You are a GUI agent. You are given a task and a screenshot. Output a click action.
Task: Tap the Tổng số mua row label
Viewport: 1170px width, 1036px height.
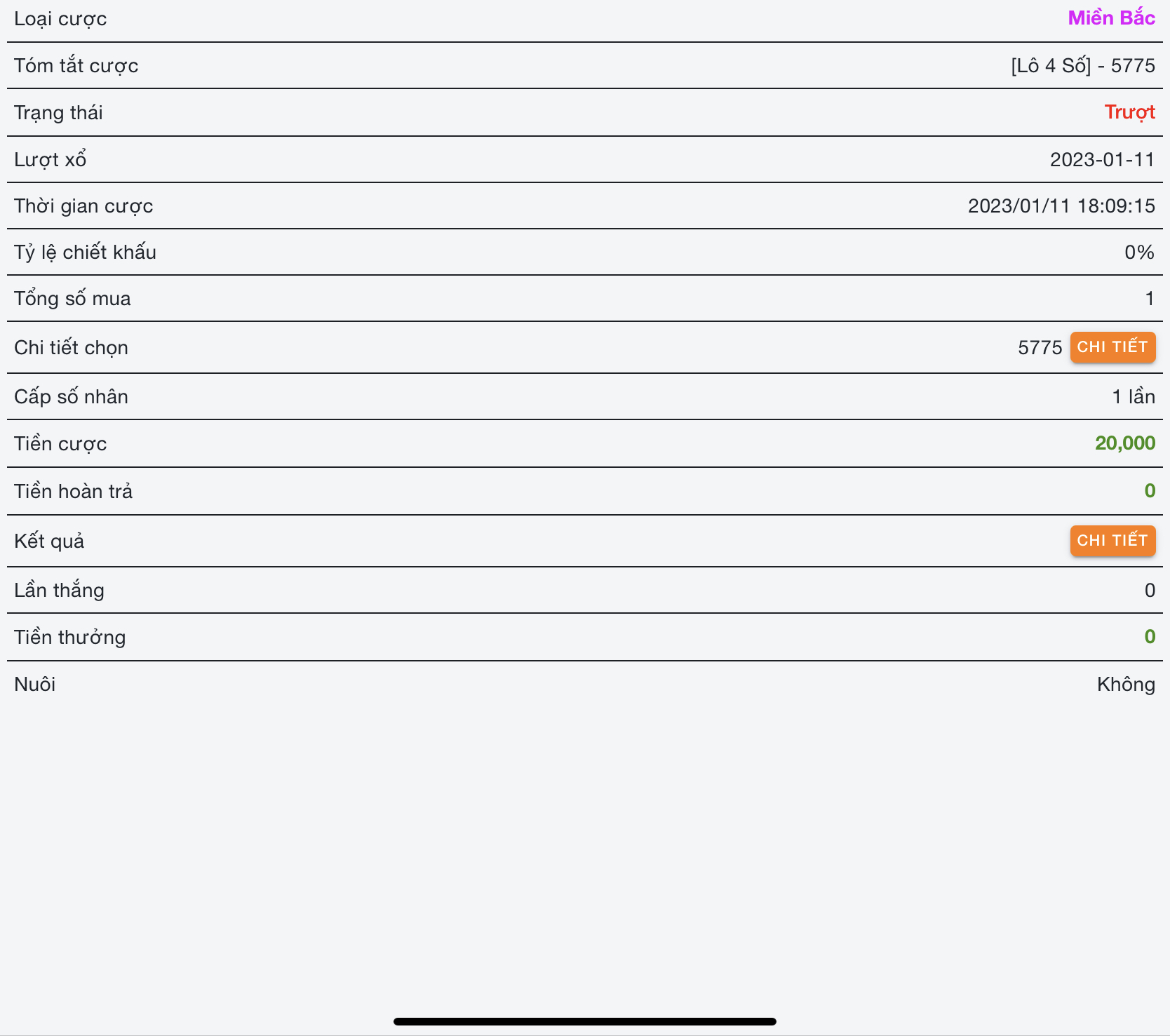coord(72,299)
